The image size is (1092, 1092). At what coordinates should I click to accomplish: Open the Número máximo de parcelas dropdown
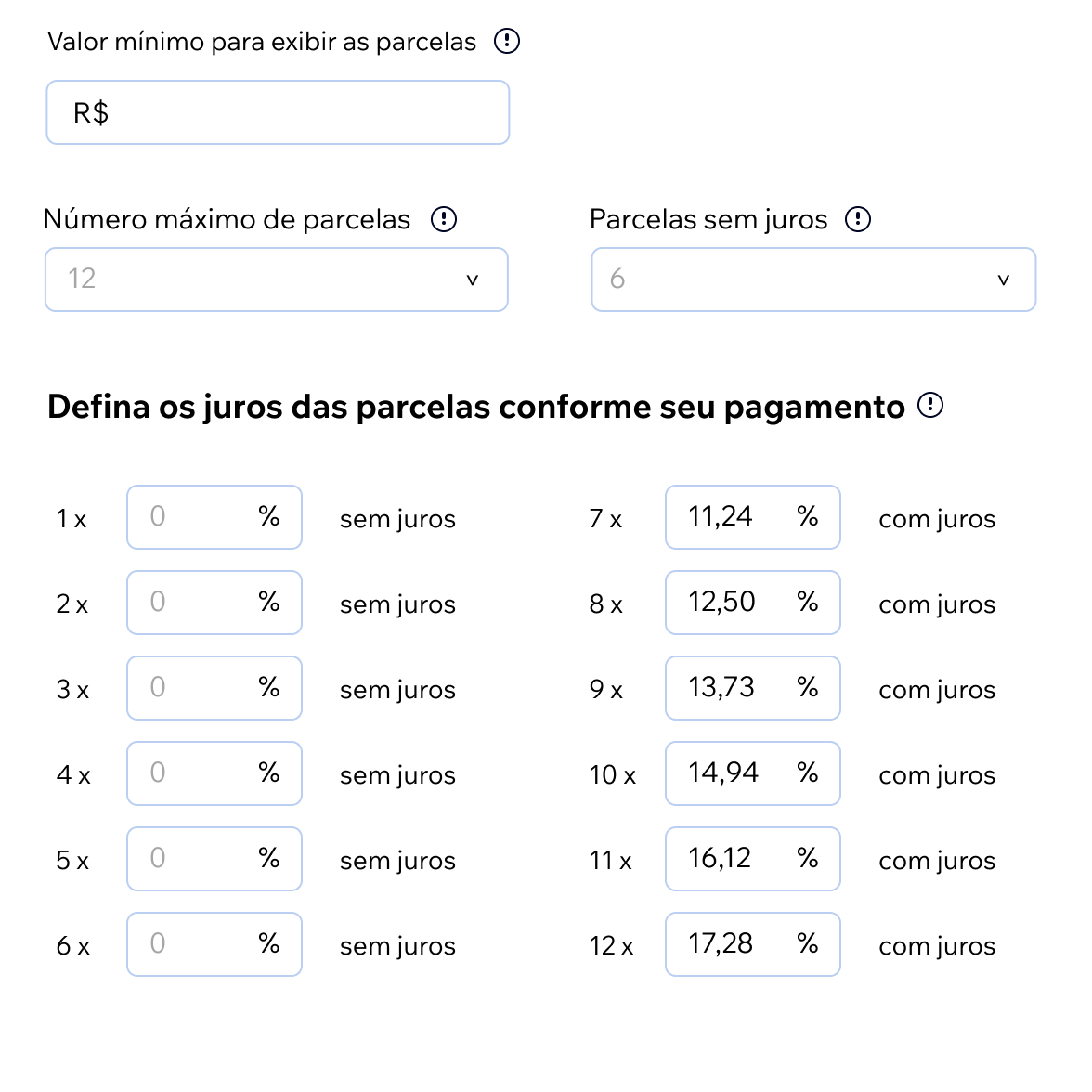[x=276, y=279]
